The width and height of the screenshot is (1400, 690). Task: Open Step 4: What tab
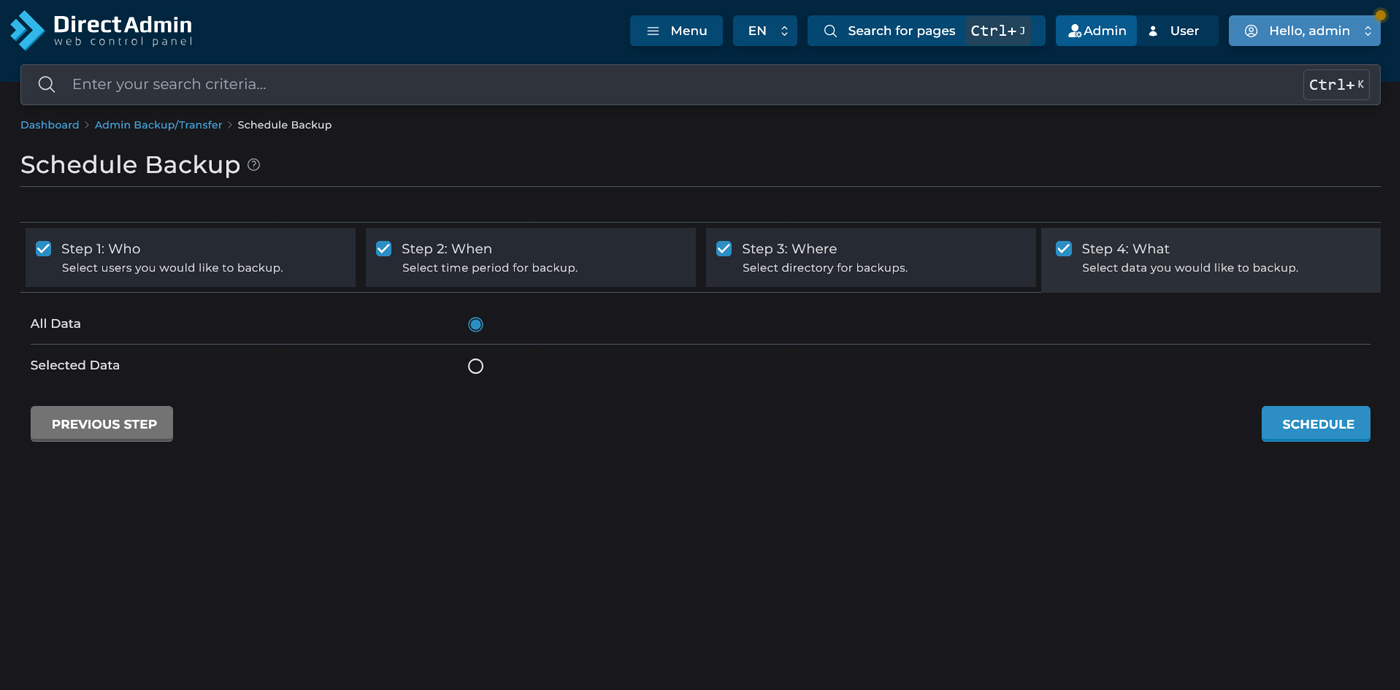pos(1210,258)
